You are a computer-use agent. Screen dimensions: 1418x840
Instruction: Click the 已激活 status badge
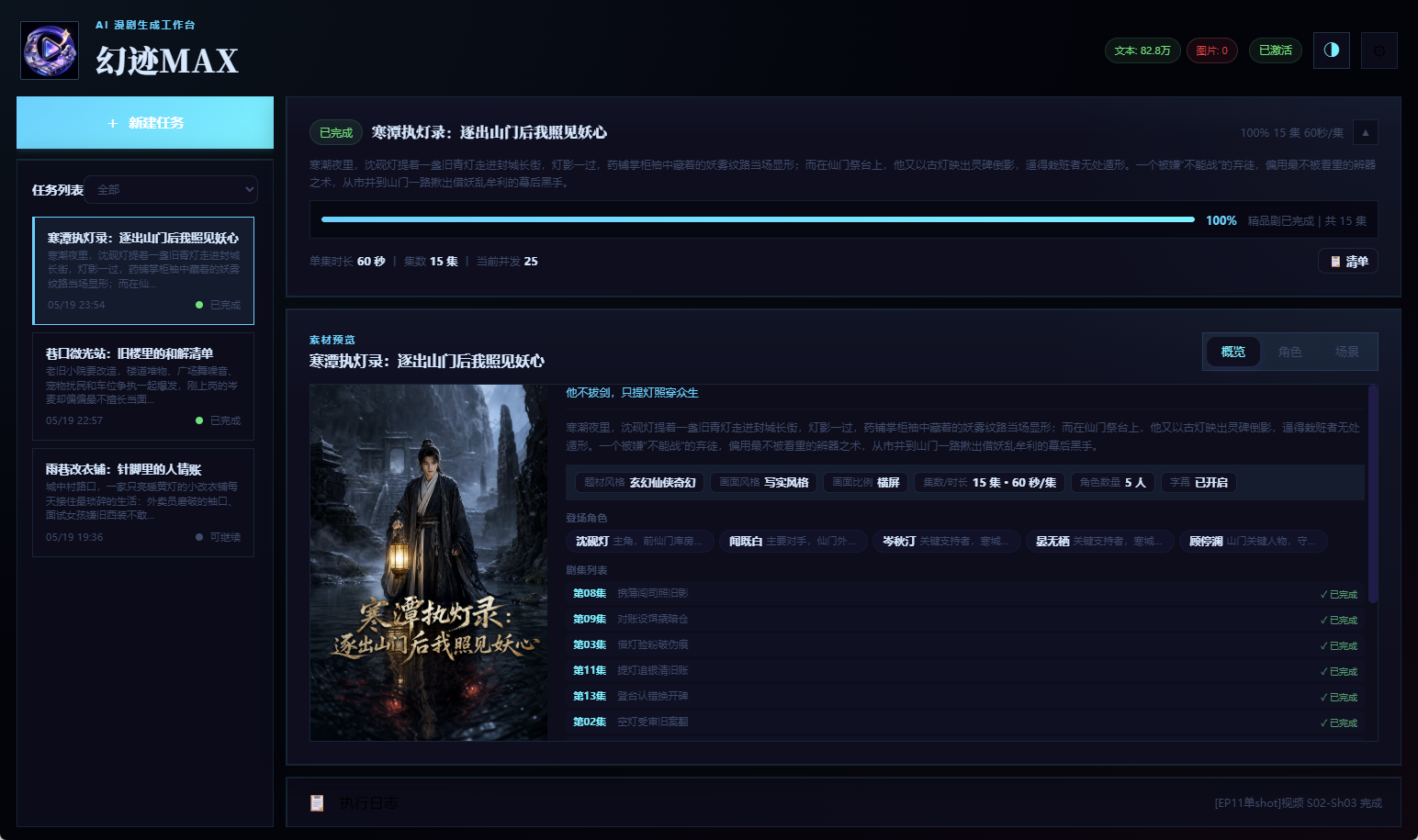(1276, 50)
